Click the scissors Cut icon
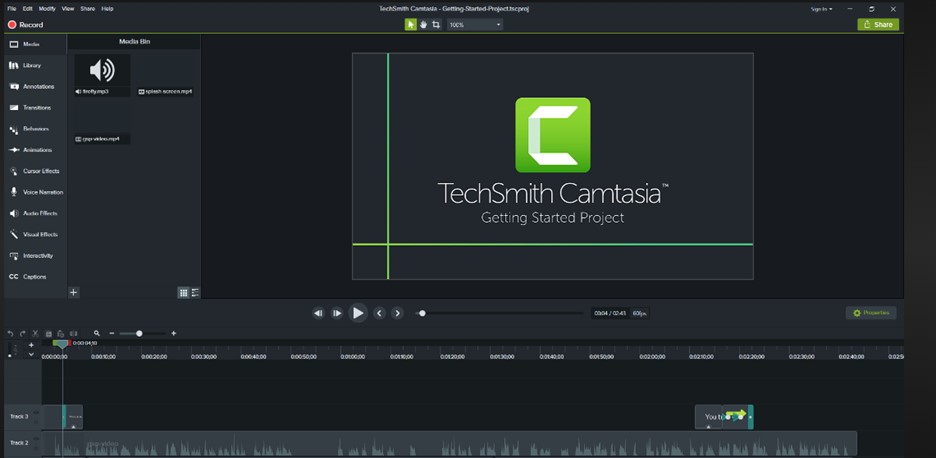Screen dimensions: 936x458 (36, 334)
